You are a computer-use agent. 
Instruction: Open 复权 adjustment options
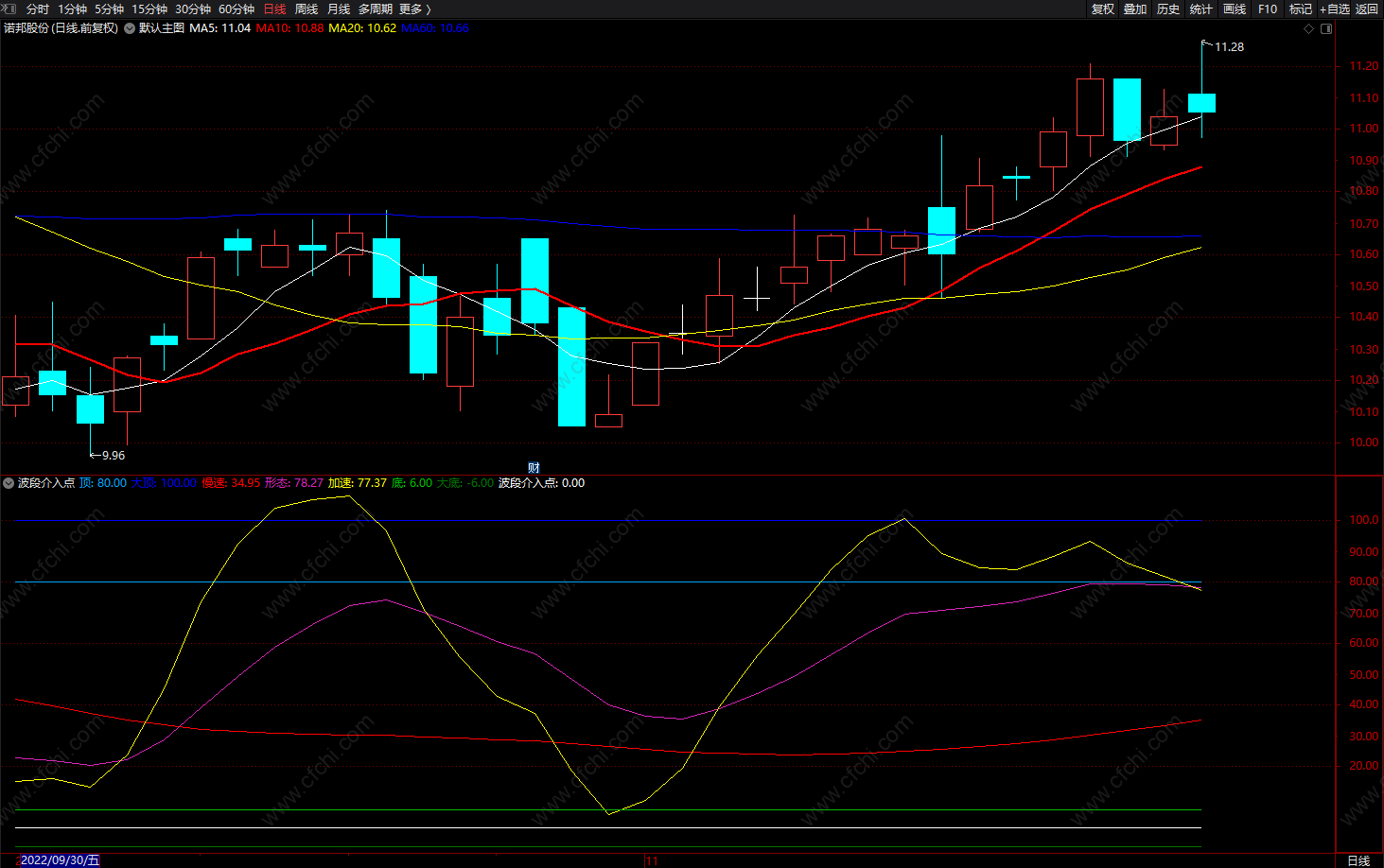[1103, 9]
